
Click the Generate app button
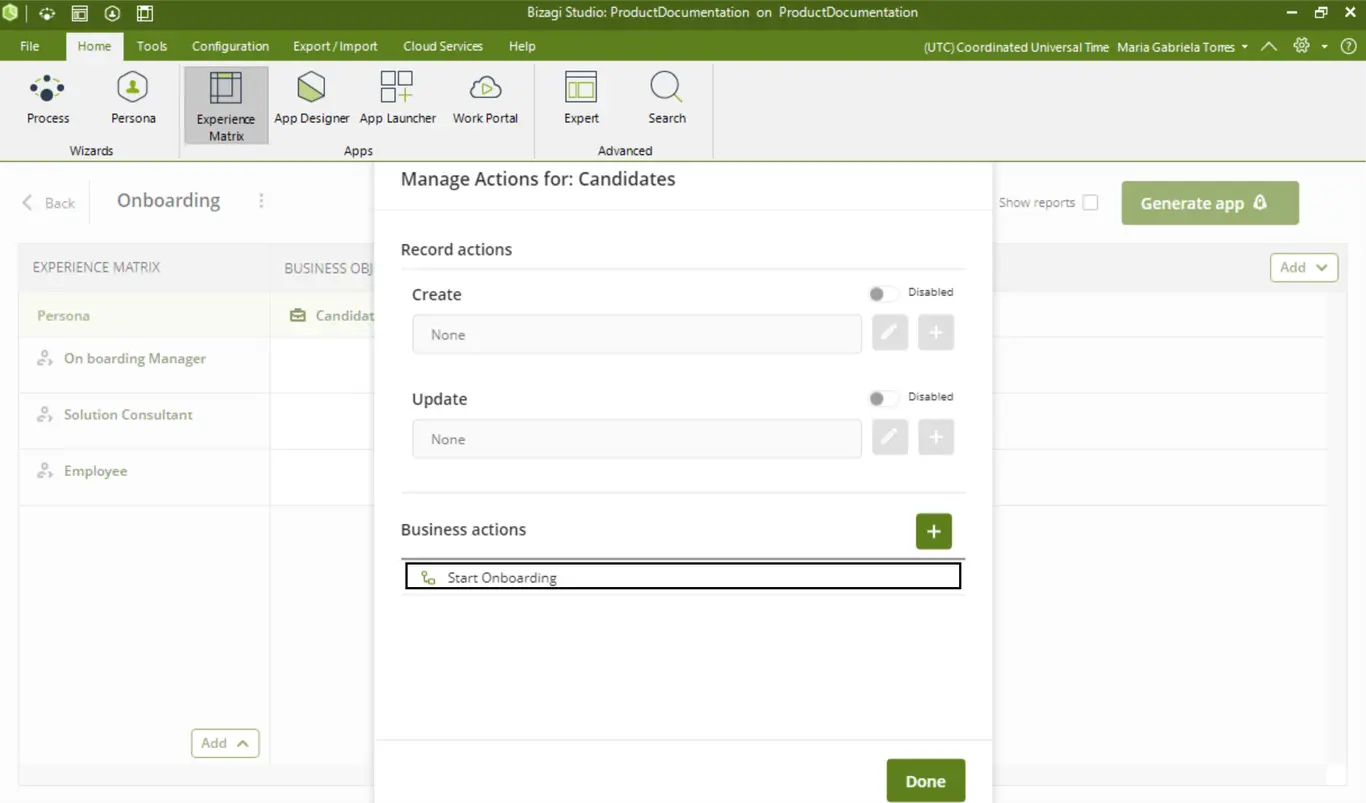click(x=1210, y=203)
